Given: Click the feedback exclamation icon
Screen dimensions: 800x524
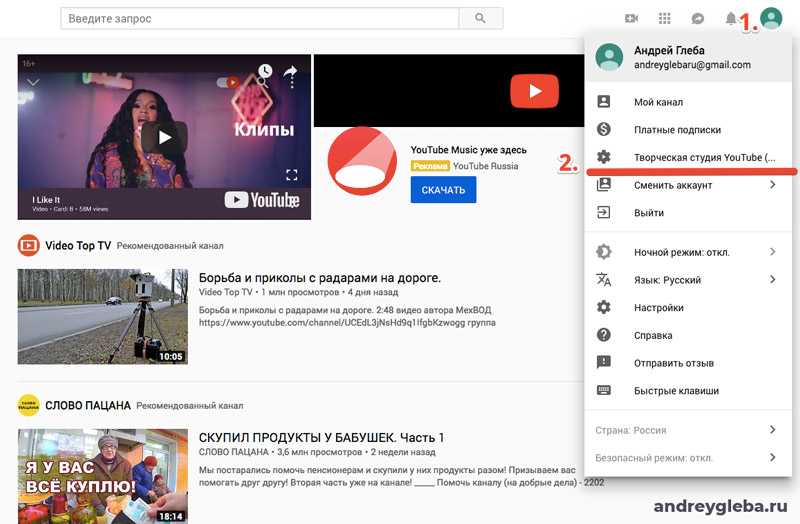Looking at the screenshot, I should point(604,362).
